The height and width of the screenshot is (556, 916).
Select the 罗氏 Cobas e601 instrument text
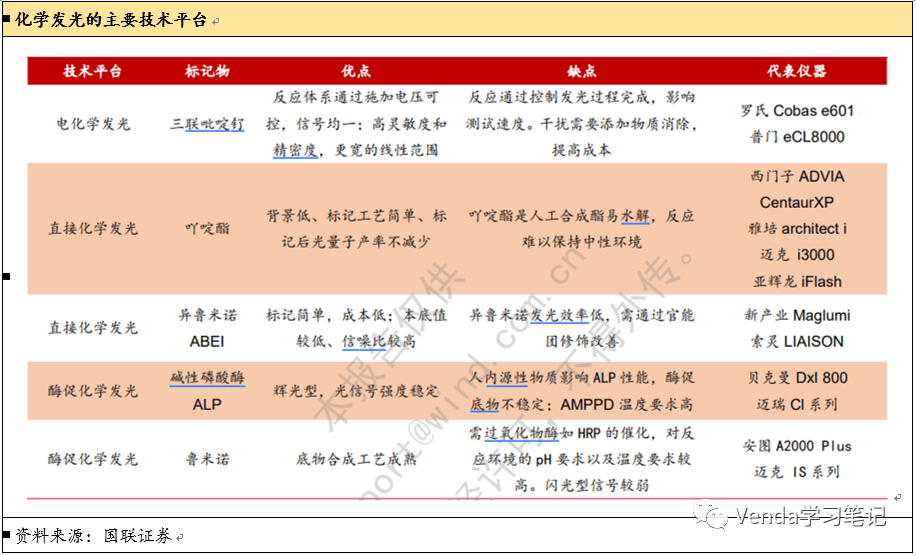796,111
